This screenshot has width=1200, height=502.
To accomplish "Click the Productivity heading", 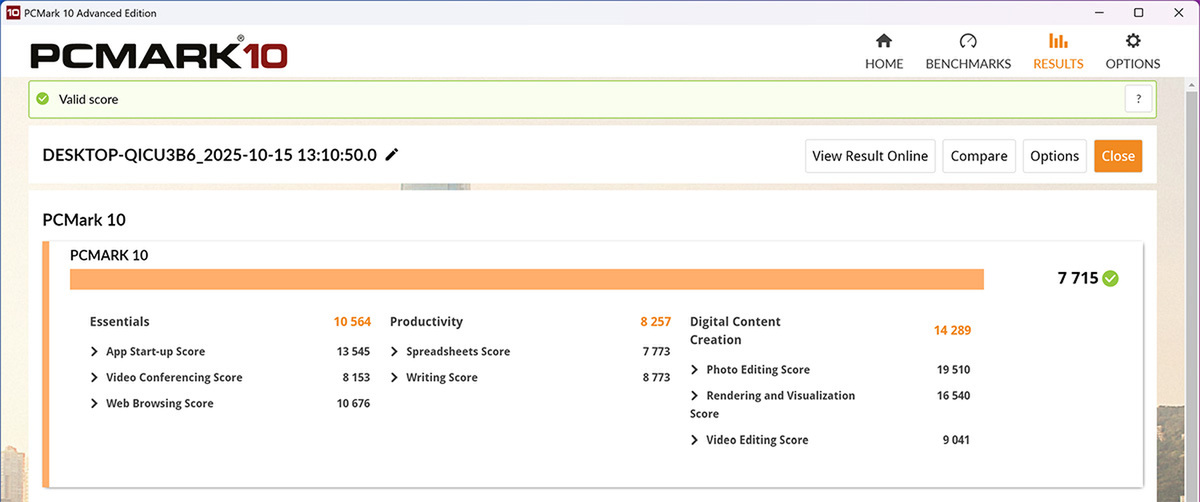I will tap(426, 321).
